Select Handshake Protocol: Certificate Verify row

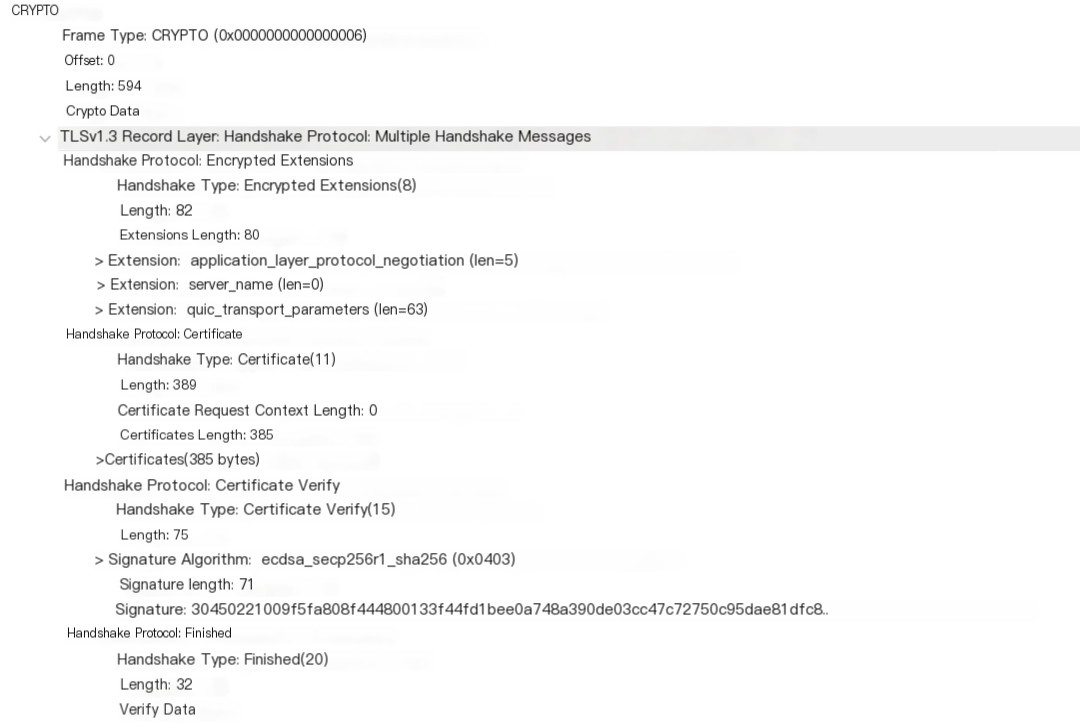point(202,486)
